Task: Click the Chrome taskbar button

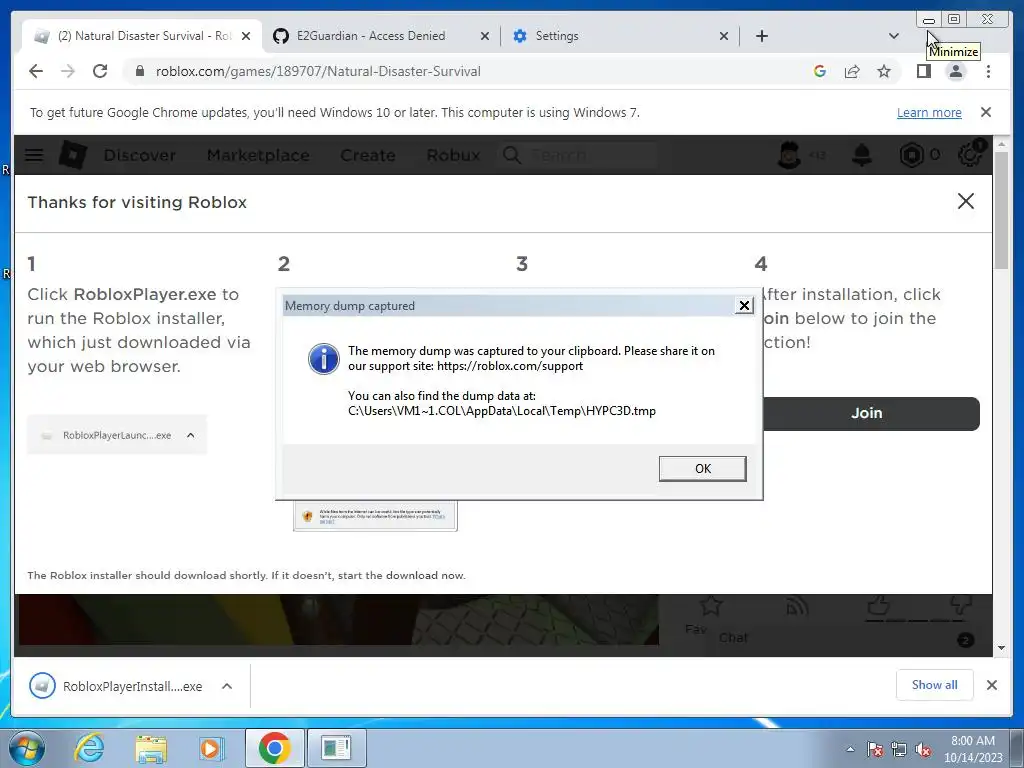Action: coord(274,748)
